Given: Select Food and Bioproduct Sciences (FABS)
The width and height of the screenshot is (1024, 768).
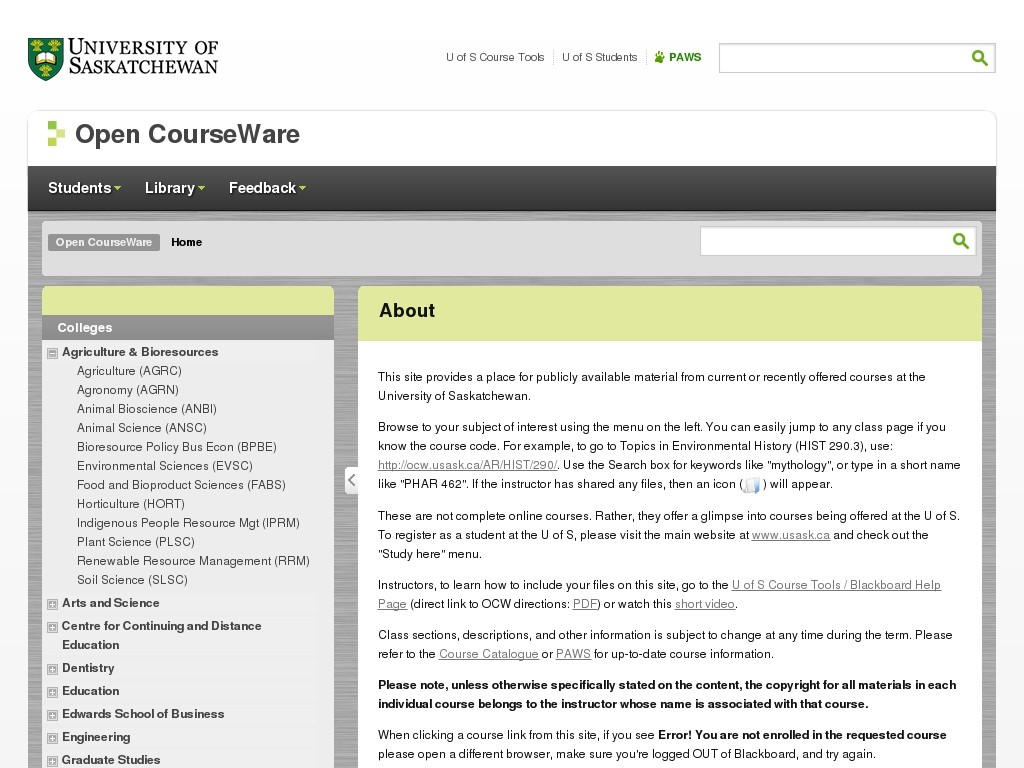Looking at the screenshot, I should click(x=182, y=485).
